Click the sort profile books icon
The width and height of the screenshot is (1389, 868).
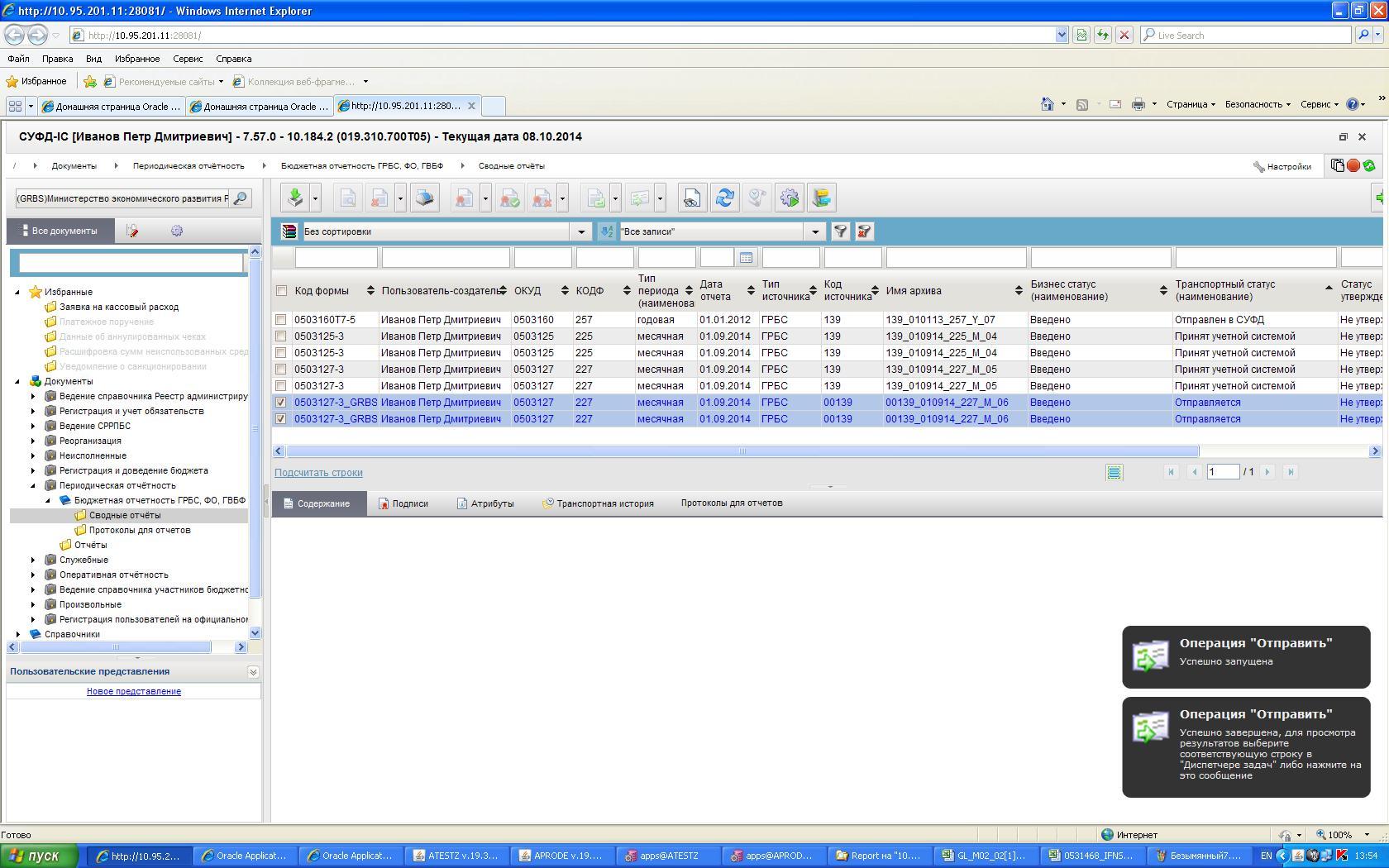pyautogui.click(x=289, y=231)
